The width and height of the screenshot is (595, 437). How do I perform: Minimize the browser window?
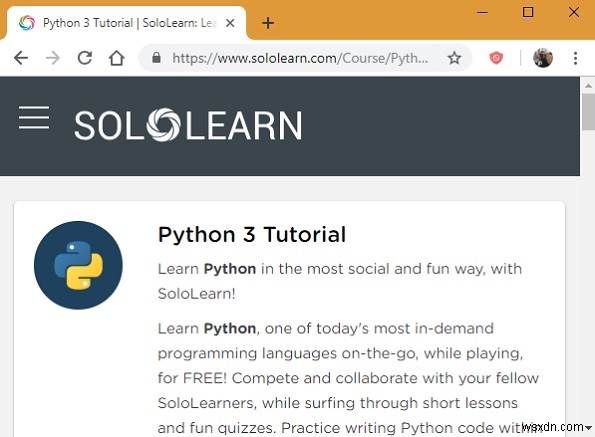tap(482, 13)
